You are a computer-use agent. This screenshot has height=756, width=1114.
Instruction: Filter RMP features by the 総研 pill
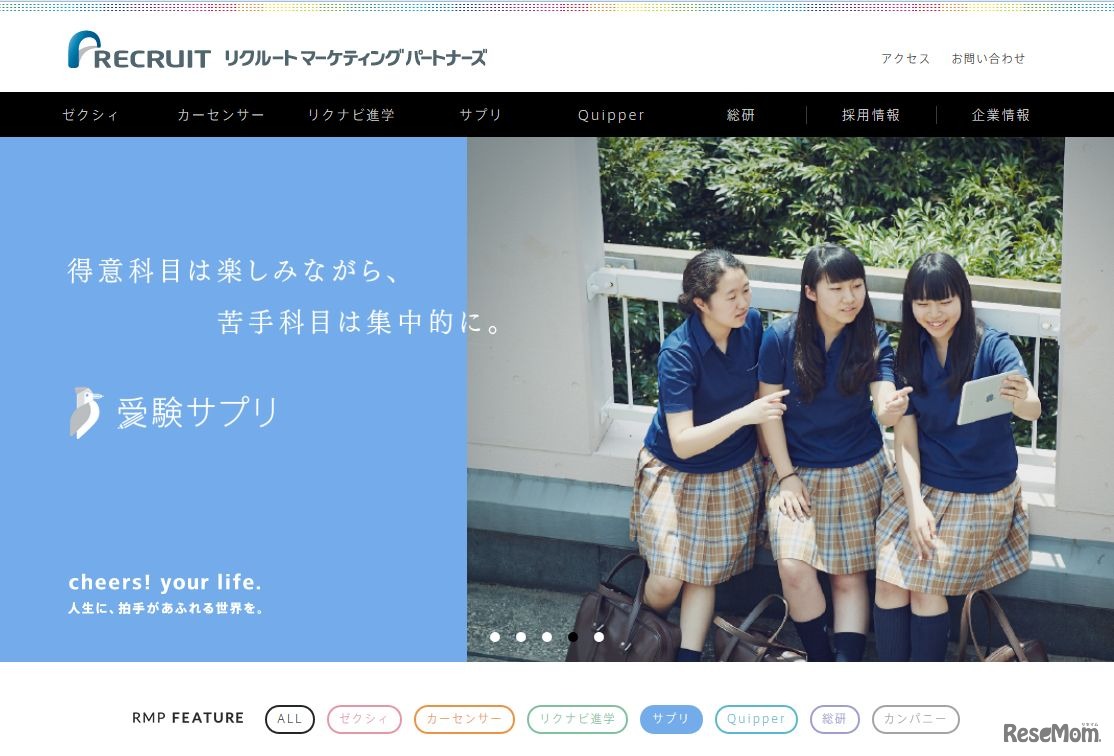(x=834, y=719)
